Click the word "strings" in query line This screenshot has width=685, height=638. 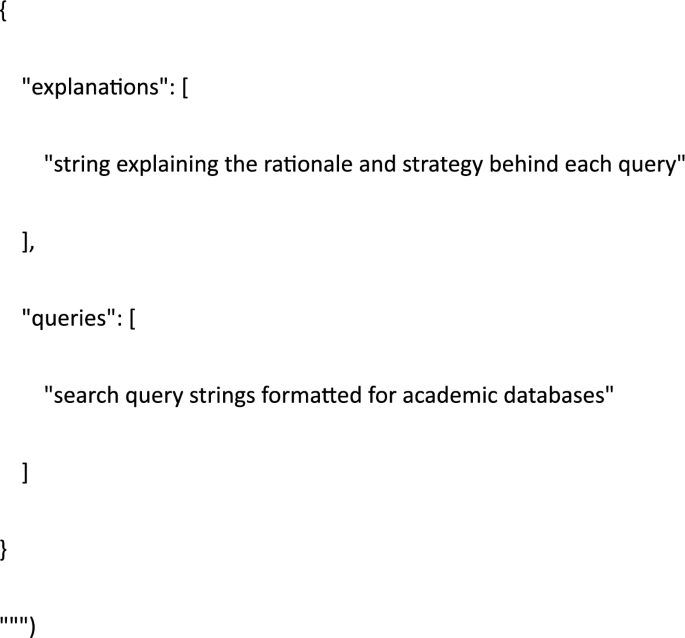(222, 396)
